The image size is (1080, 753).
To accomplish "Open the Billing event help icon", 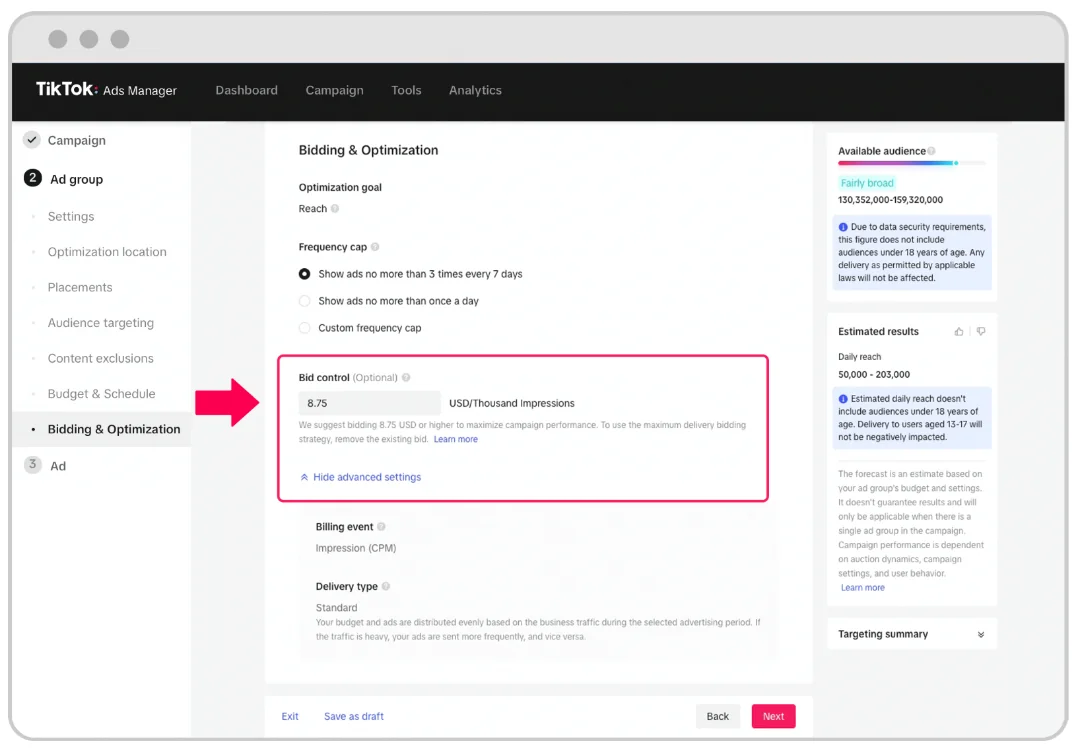I will pyautogui.click(x=381, y=526).
